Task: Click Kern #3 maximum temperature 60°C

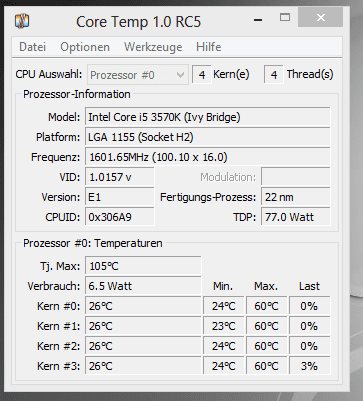Action: point(266,366)
